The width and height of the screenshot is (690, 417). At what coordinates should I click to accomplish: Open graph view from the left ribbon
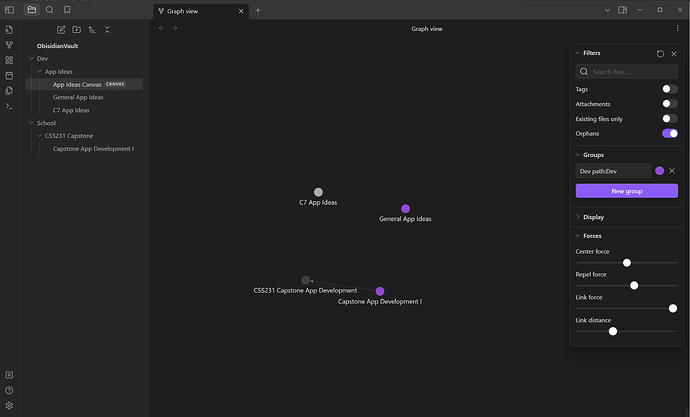tap(9, 45)
